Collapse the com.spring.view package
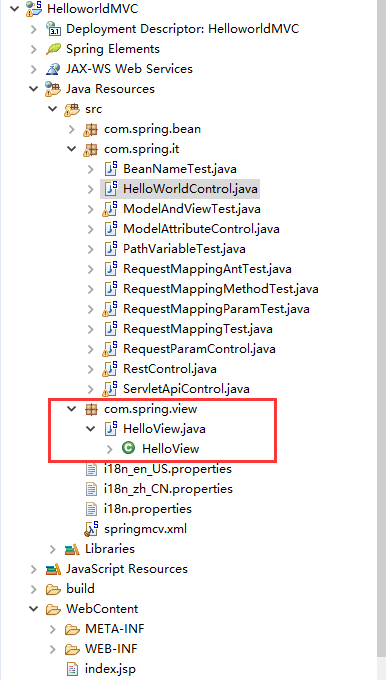 click(x=72, y=409)
